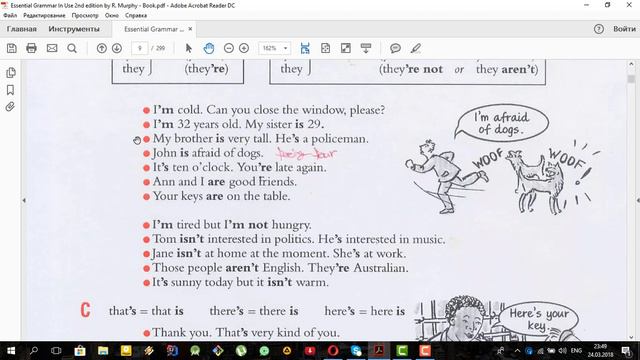640x360 pixels.
Task: Launch Microsoft Store from taskbar
Action: [80, 351]
